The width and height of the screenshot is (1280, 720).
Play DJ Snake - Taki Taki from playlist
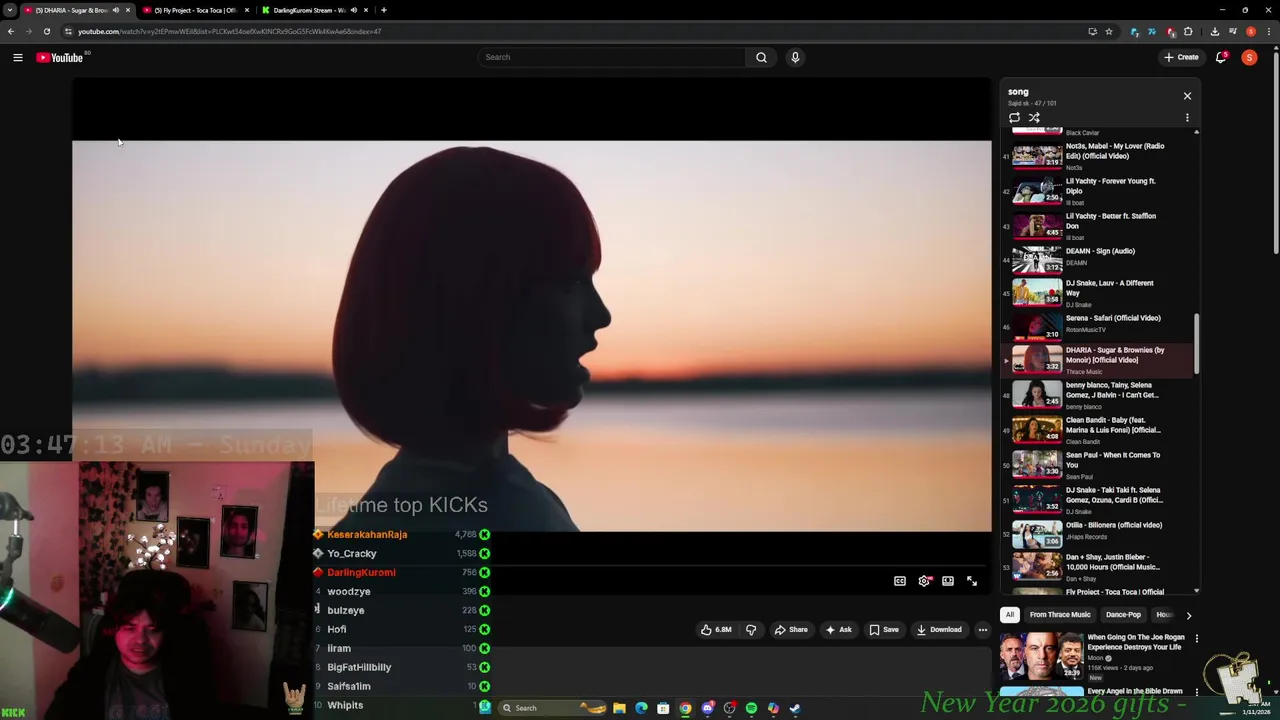1099,500
